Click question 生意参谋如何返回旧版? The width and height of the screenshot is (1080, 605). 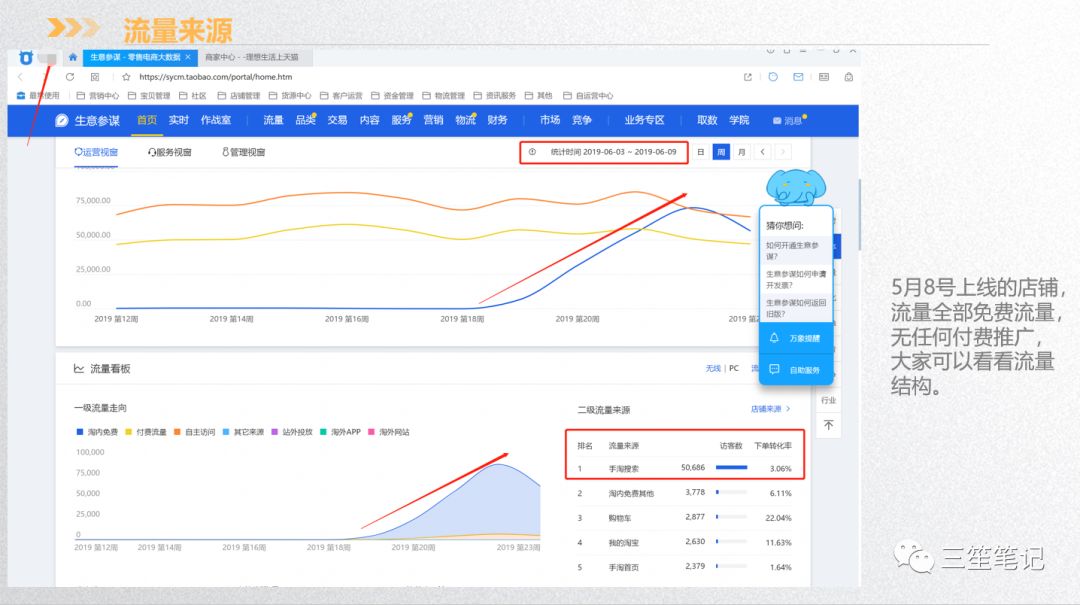coord(796,308)
